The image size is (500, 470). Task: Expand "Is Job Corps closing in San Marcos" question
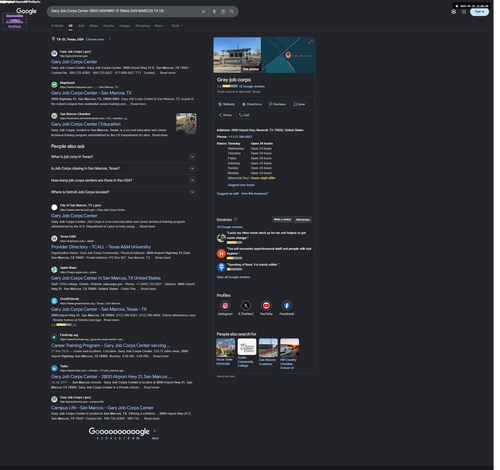[x=123, y=168]
